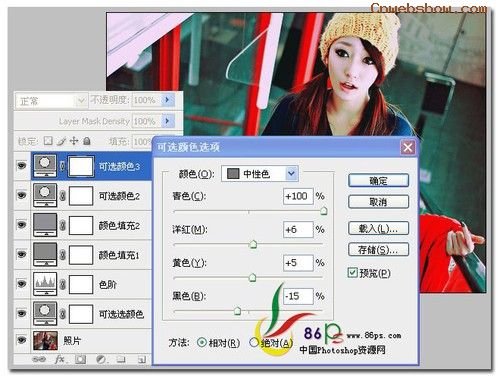The height and width of the screenshot is (379, 500).
Task: Hide the 可选颜色3 layer eye icon
Action: (22, 166)
